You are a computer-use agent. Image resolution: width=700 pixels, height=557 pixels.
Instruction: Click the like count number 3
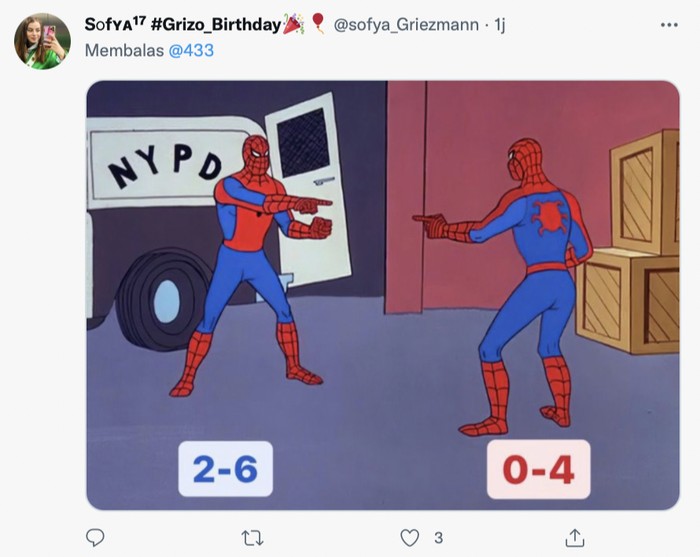click(438, 538)
